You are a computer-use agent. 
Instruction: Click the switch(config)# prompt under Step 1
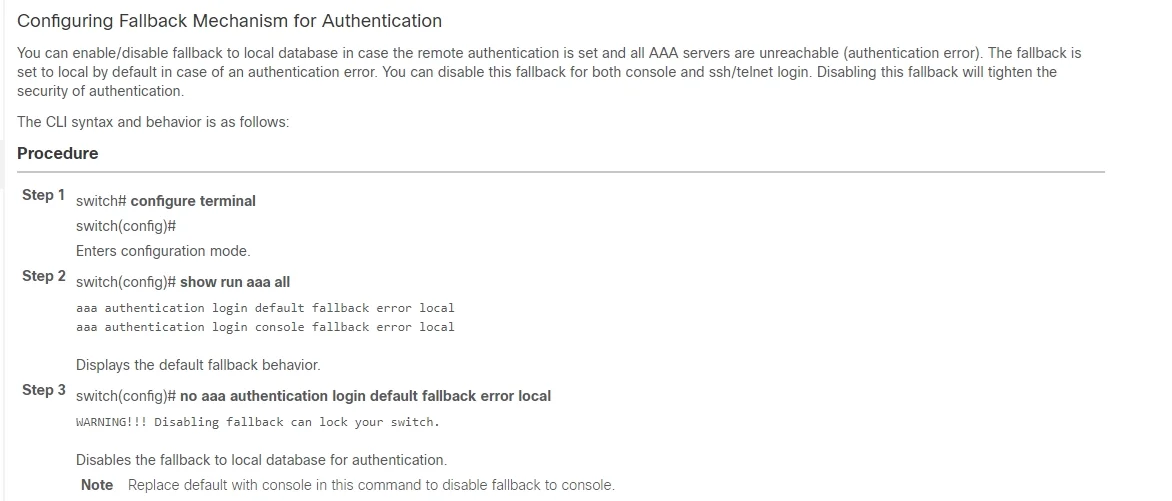point(126,227)
